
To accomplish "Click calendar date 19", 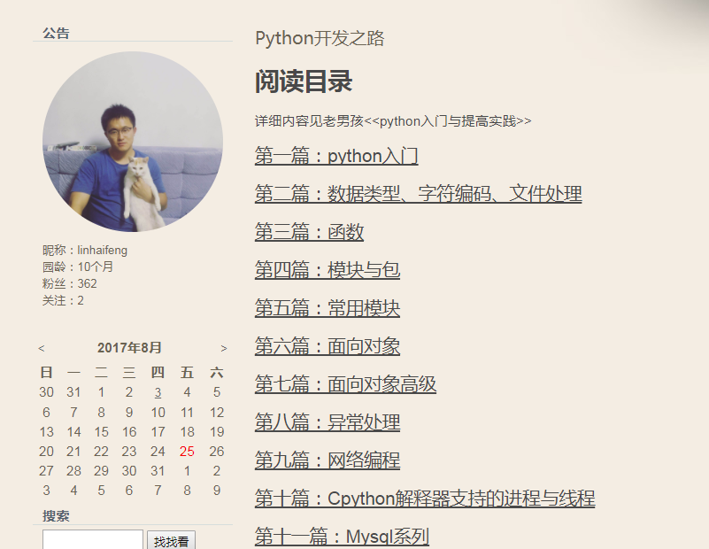I will (x=217, y=432).
